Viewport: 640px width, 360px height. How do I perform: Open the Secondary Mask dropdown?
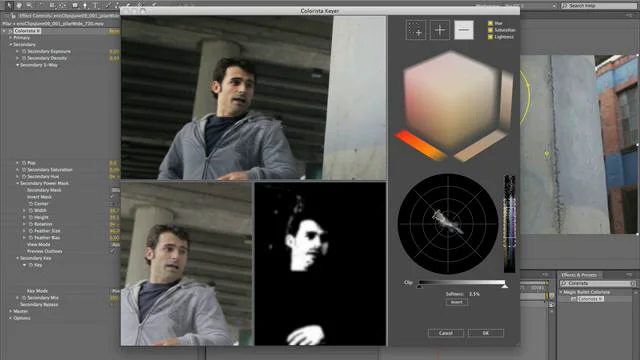pos(116,190)
